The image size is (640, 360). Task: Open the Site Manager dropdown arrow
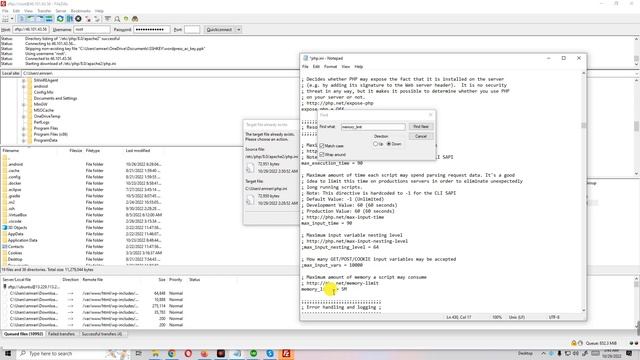pos(12,19)
